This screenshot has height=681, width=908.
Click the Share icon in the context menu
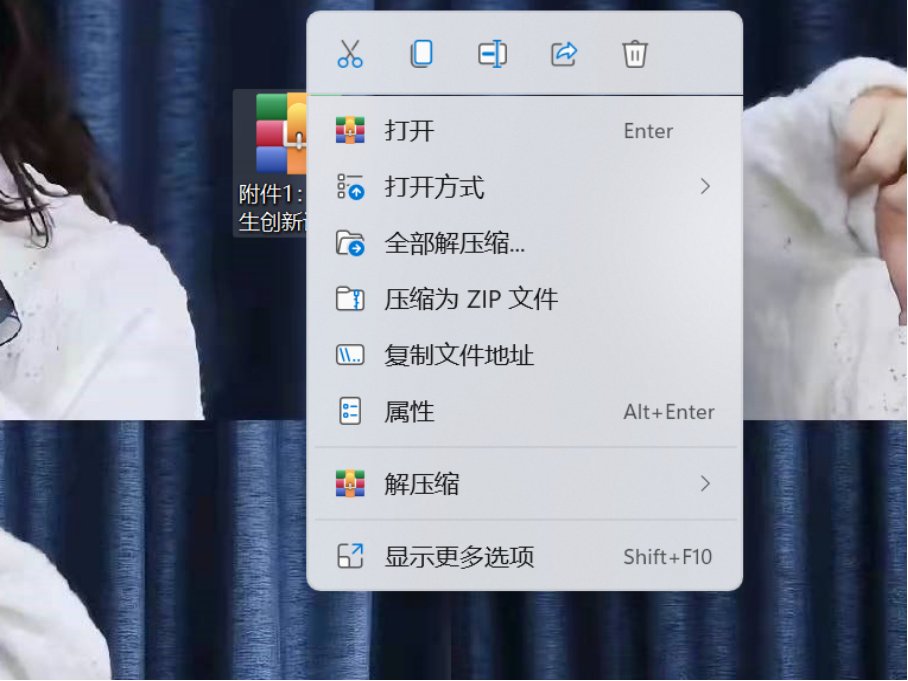[563, 53]
